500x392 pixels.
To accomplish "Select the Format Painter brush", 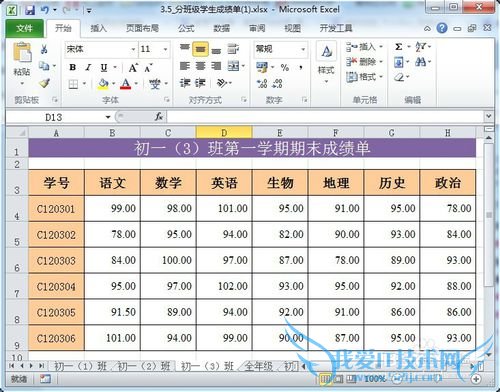I will click(x=44, y=83).
